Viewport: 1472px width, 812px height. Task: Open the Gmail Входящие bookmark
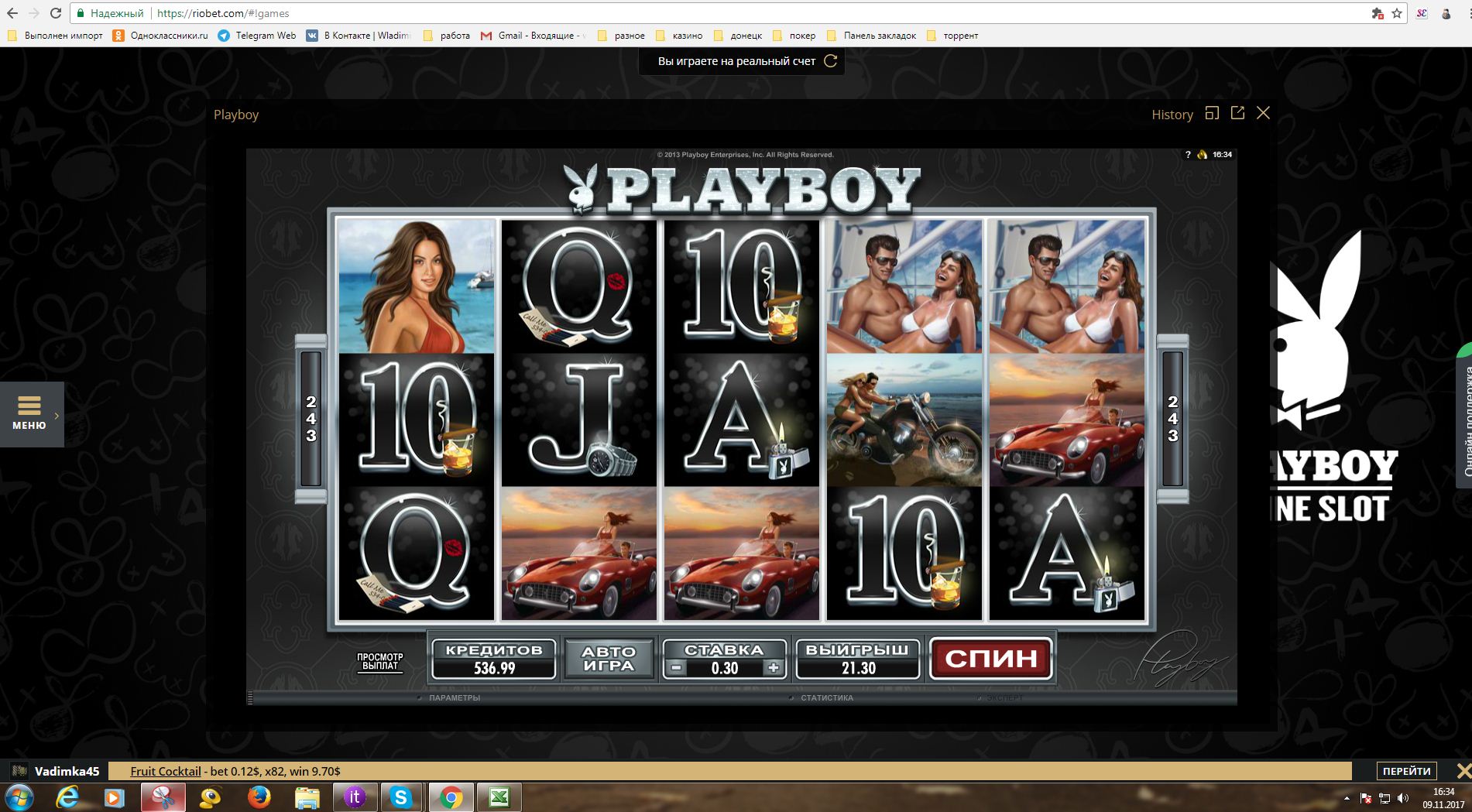pos(534,36)
